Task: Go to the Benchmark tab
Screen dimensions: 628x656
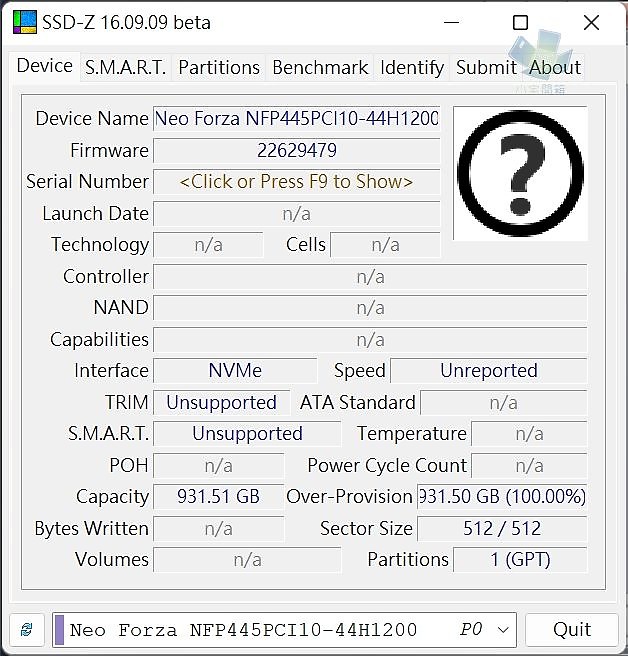Action: (x=320, y=67)
